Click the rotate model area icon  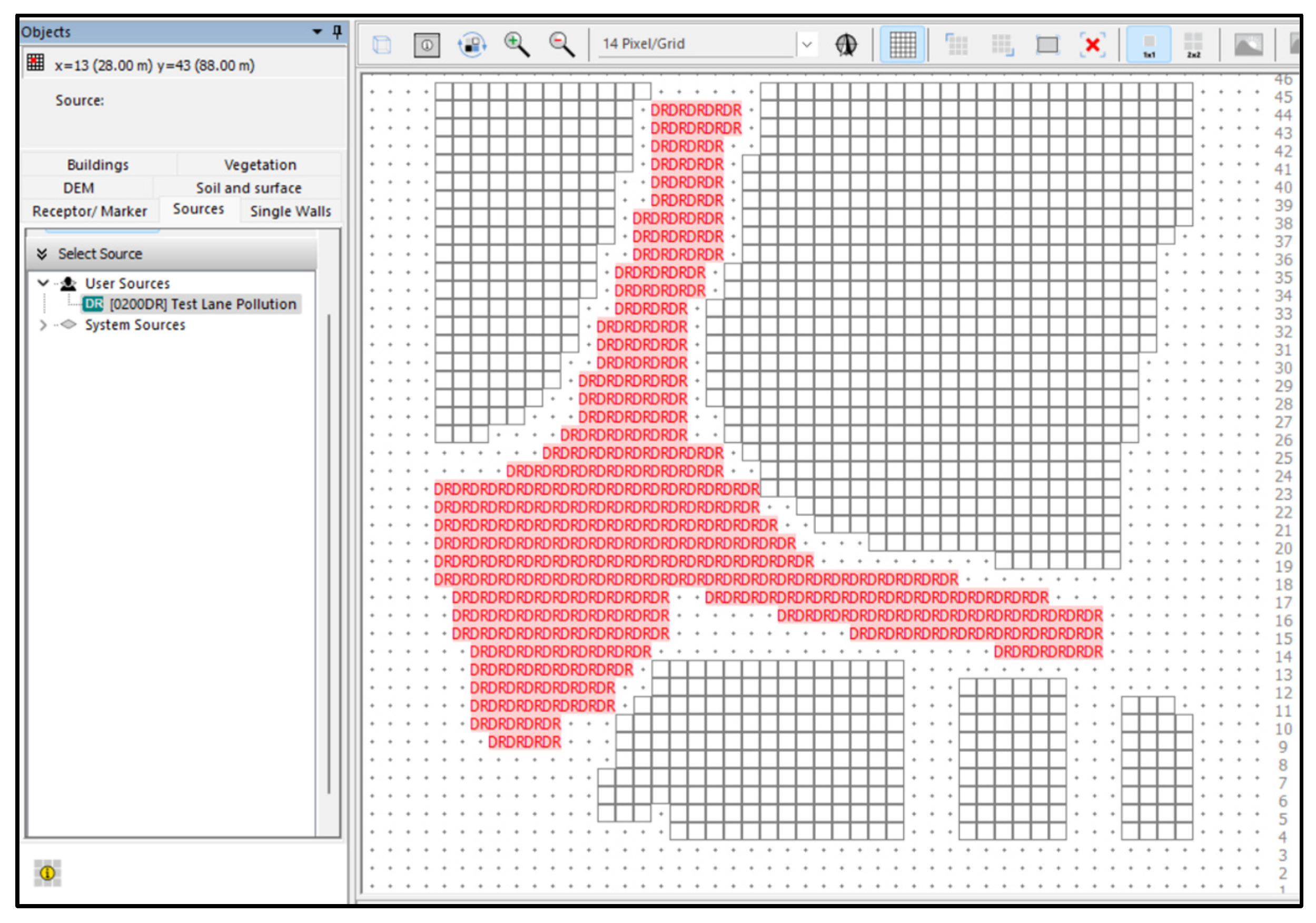(x=472, y=45)
